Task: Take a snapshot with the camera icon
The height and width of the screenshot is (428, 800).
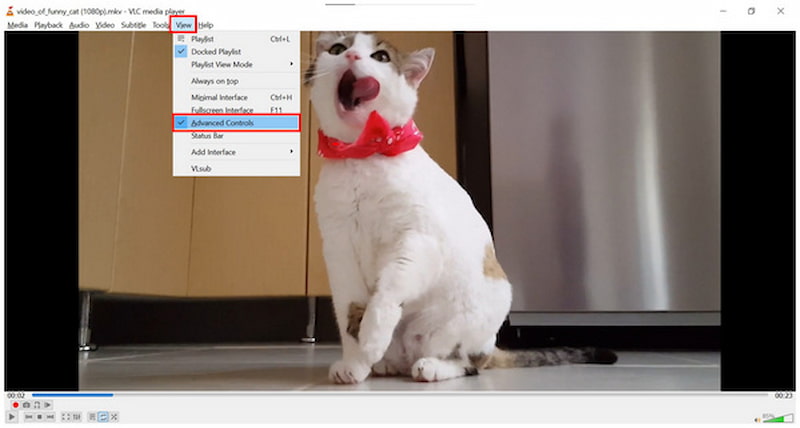Action: (x=26, y=405)
